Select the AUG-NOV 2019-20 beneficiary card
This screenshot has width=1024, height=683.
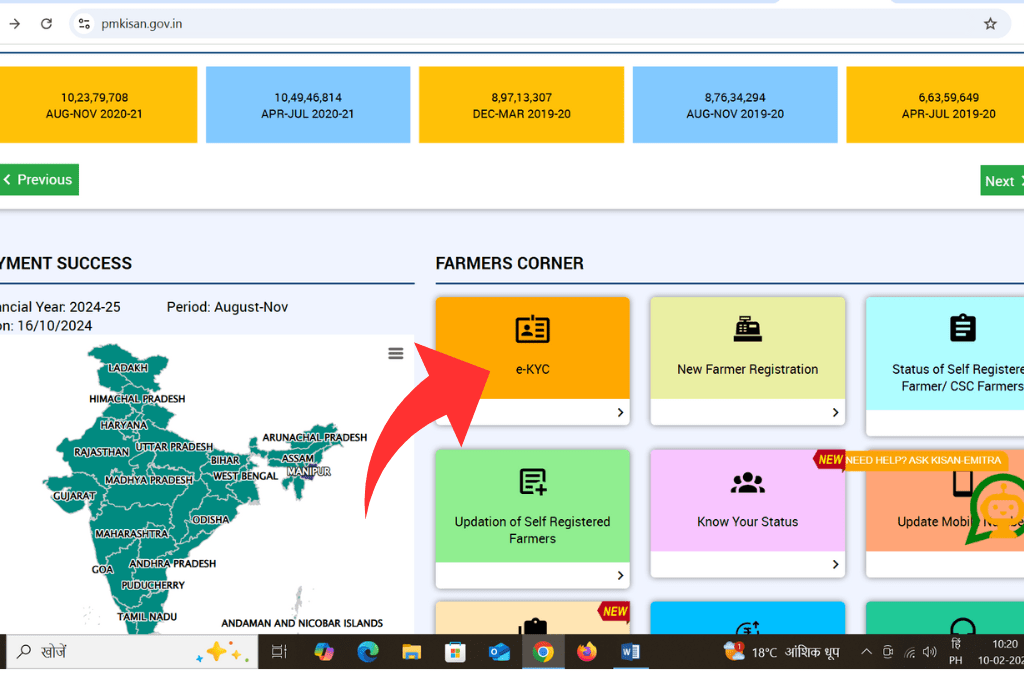point(735,104)
